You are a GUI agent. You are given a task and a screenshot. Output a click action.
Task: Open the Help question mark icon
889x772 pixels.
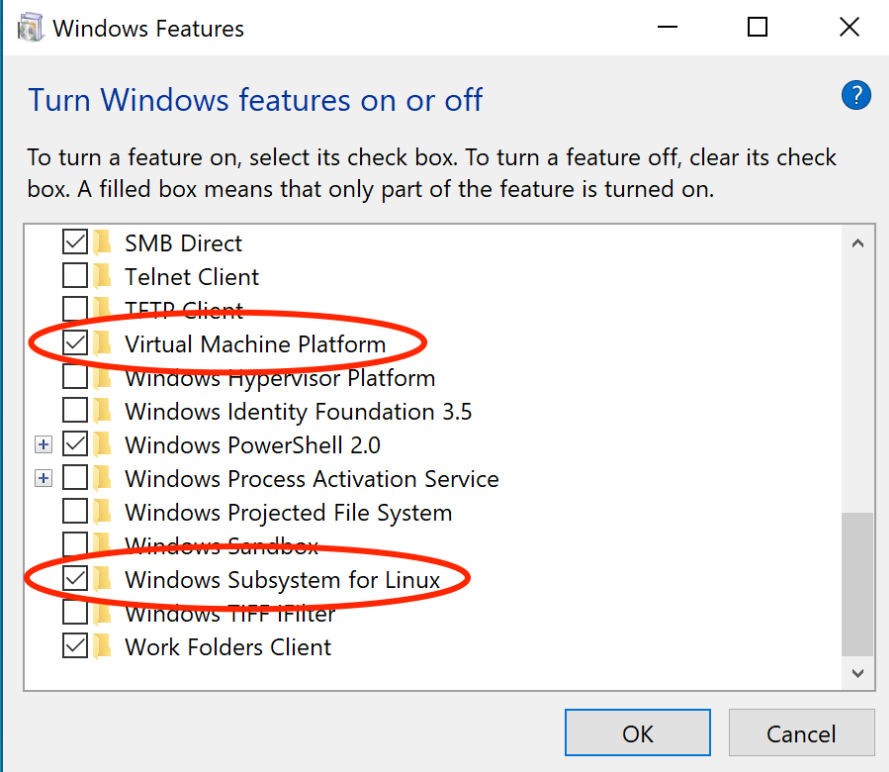[x=856, y=95]
